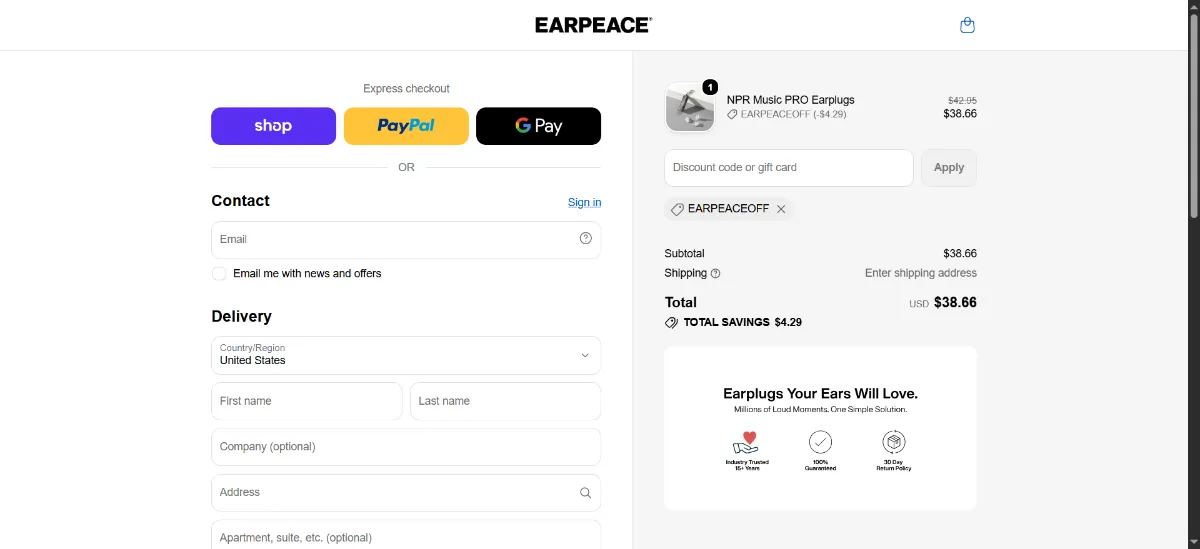
Task: Click the EARPEACE logo in header
Action: click(x=593, y=25)
